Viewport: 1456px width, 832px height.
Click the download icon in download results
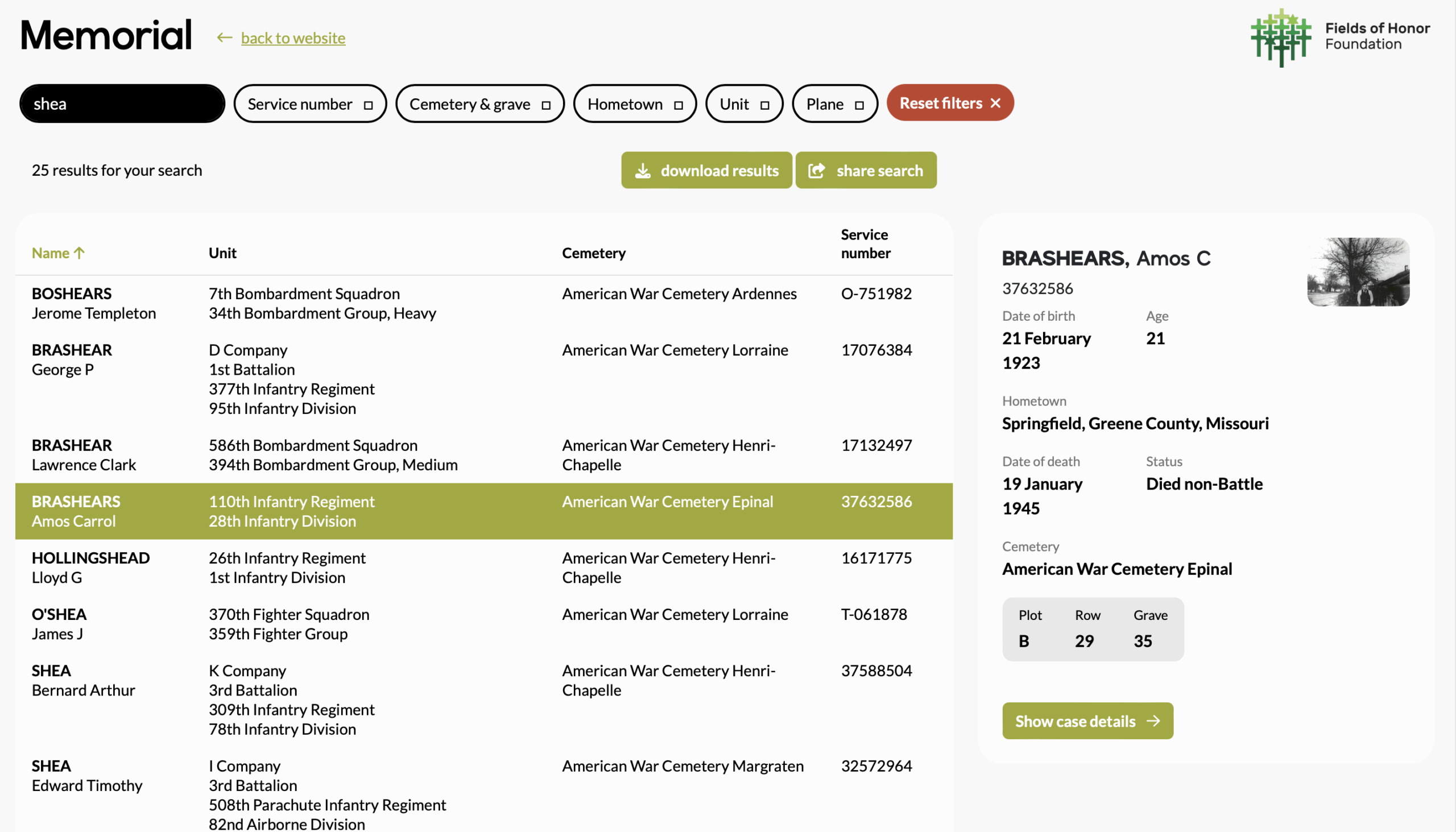tap(643, 171)
